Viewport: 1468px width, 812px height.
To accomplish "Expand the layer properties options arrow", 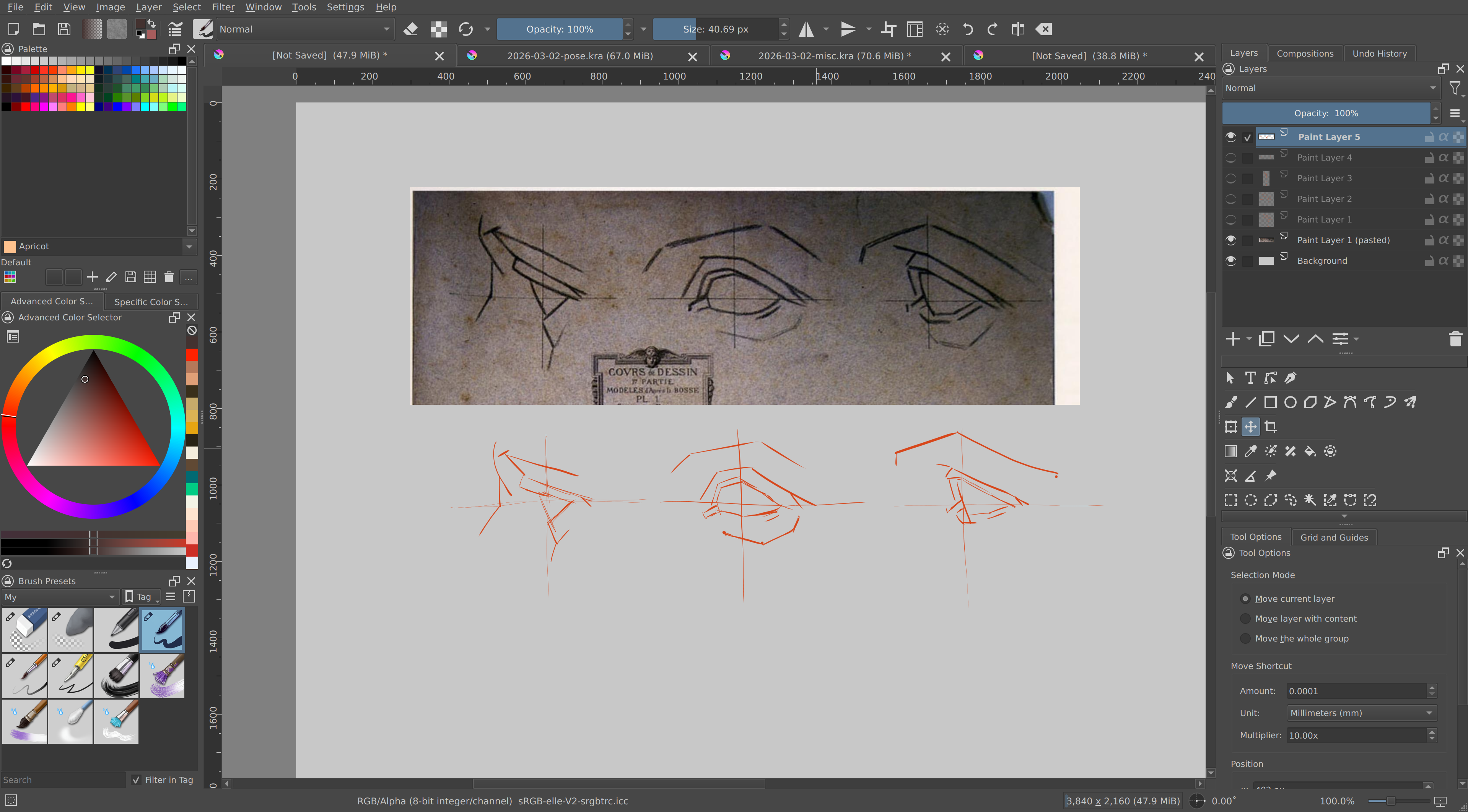I will (x=1356, y=339).
